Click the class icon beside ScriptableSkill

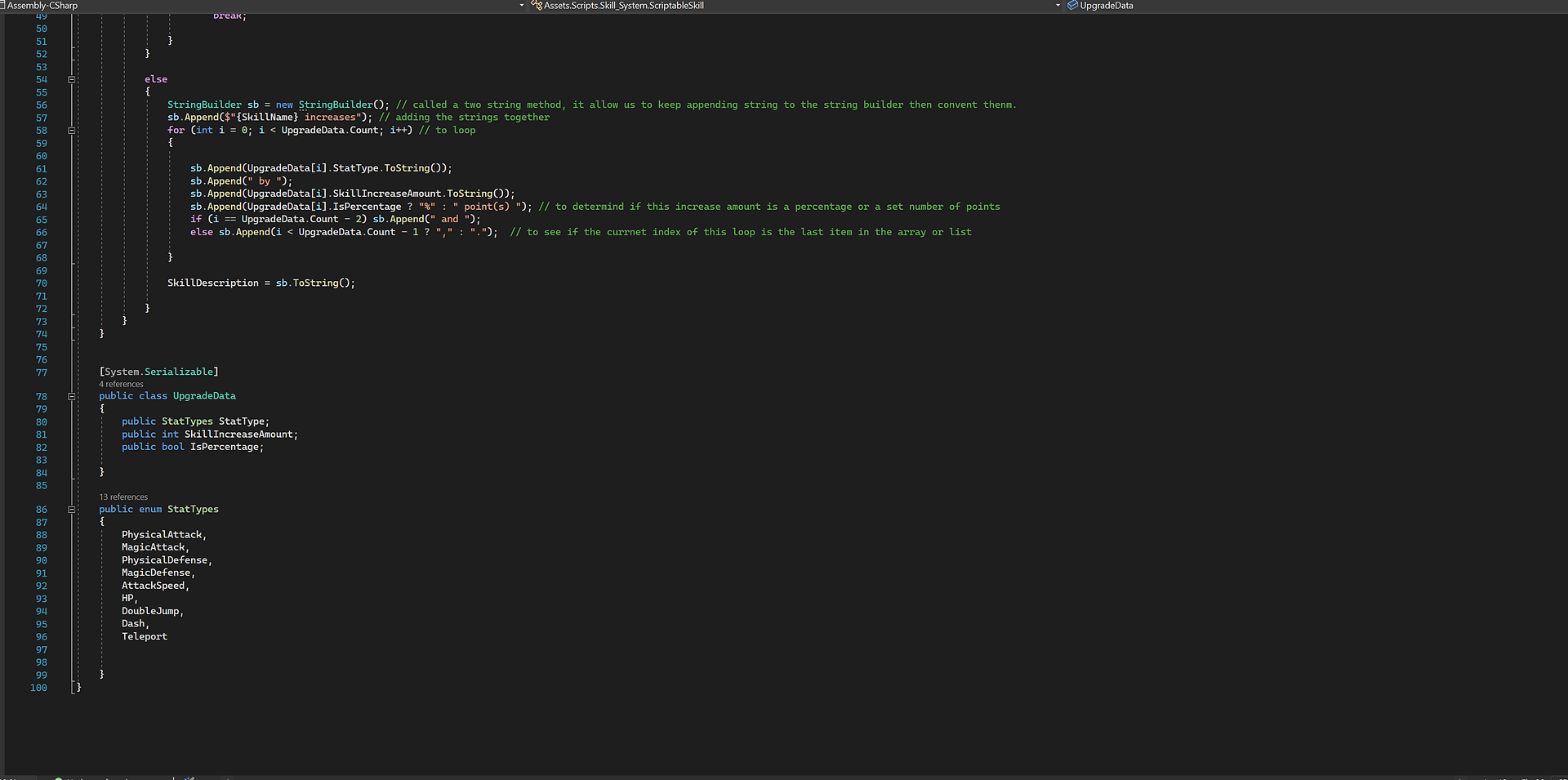(537, 5)
